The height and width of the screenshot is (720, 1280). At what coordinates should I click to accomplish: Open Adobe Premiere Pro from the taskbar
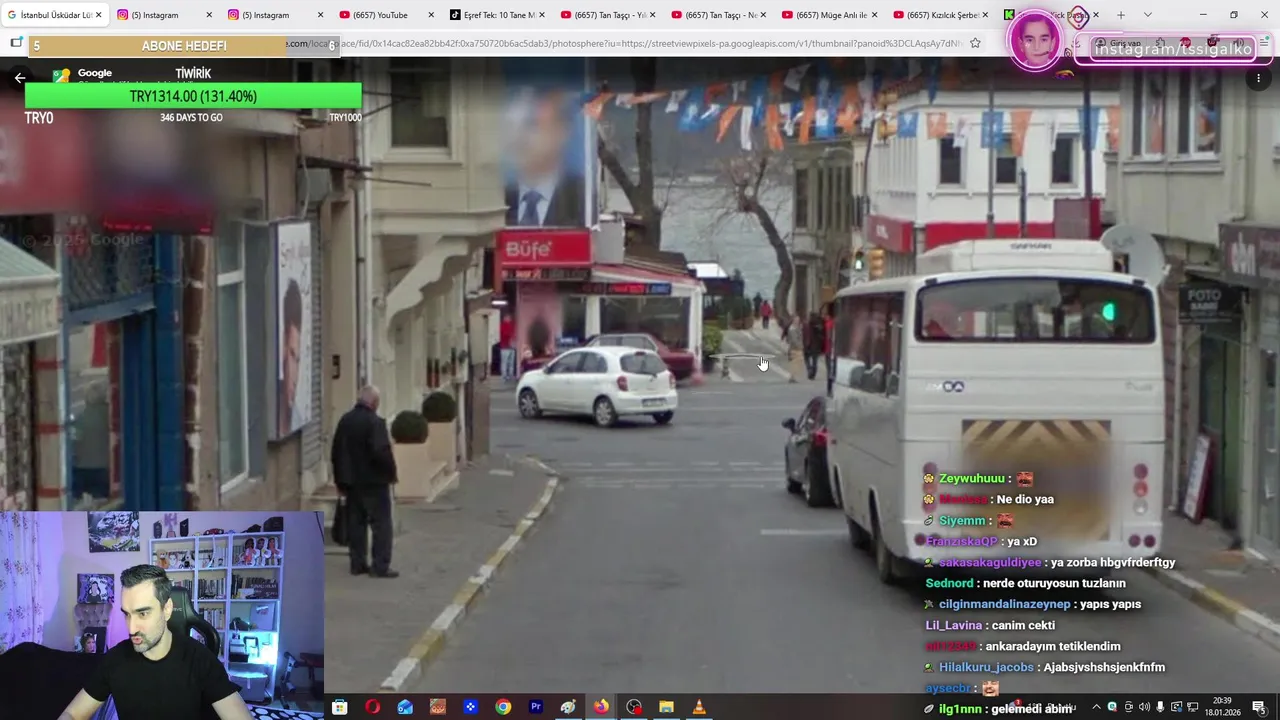536,707
